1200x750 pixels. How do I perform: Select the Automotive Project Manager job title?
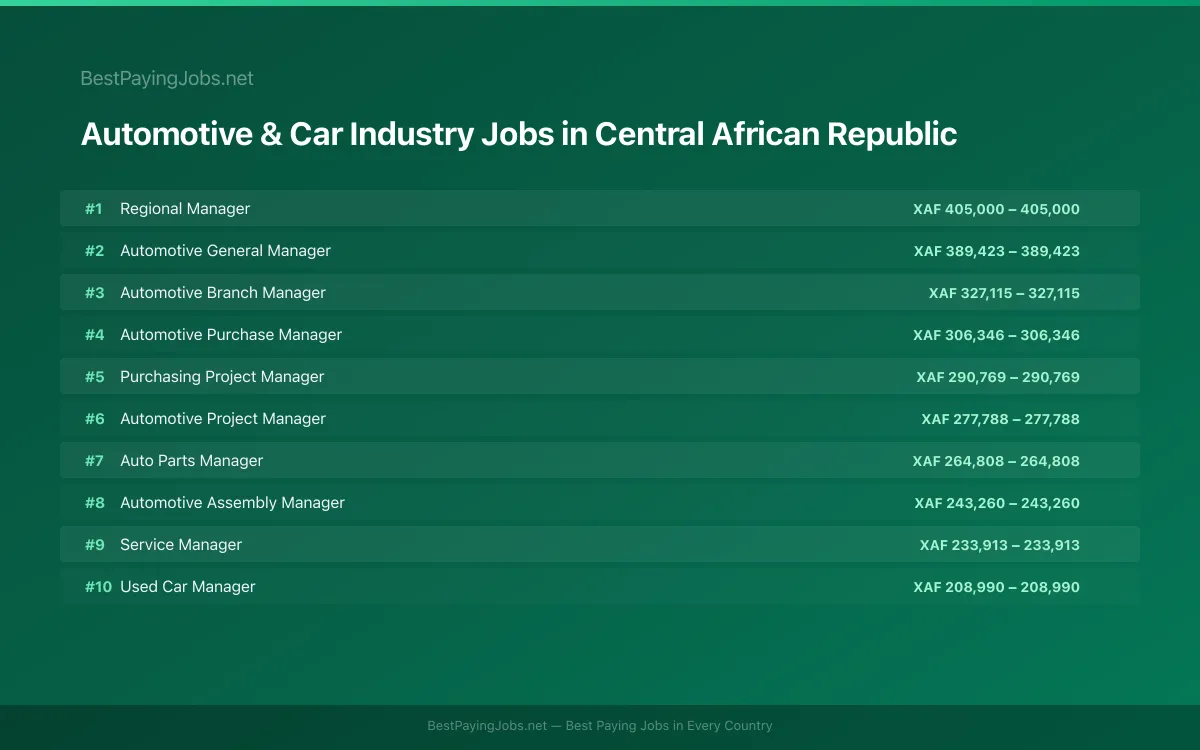(x=223, y=419)
